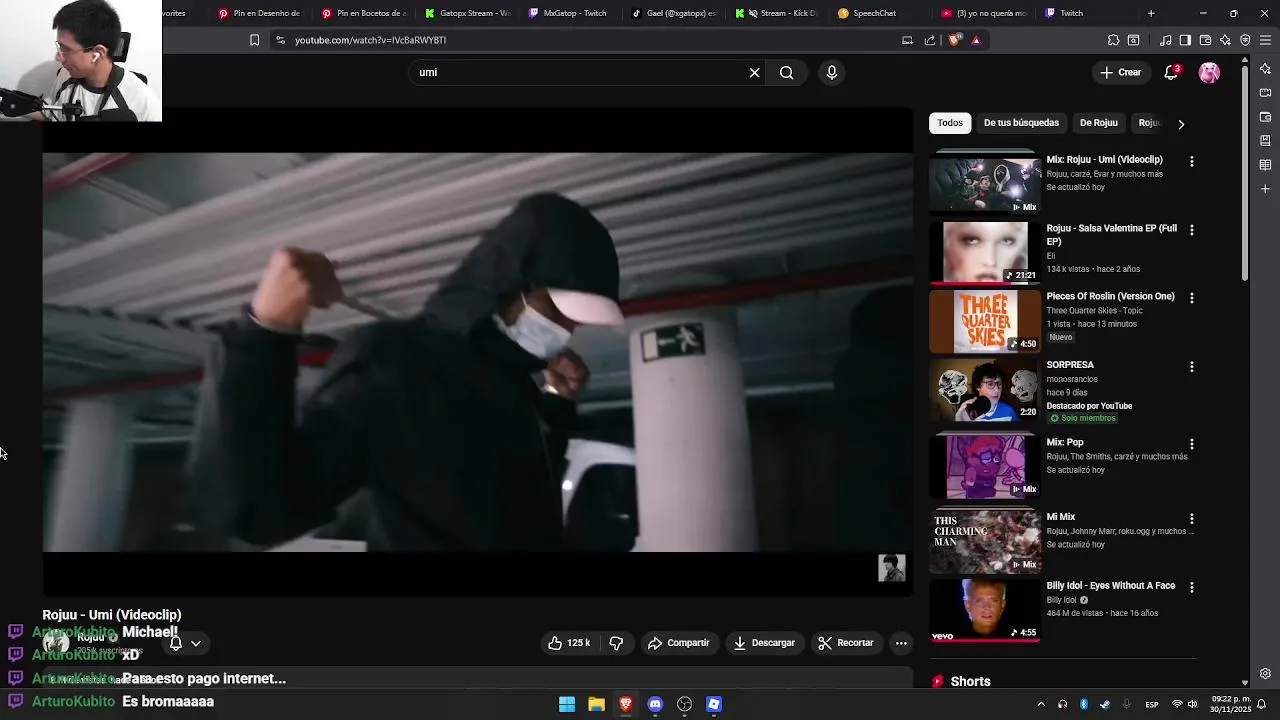Toggle the browser sidebar panel icon
Image resolution: width=1280 pixels, height=720 pixels.
pos(1185,40)
